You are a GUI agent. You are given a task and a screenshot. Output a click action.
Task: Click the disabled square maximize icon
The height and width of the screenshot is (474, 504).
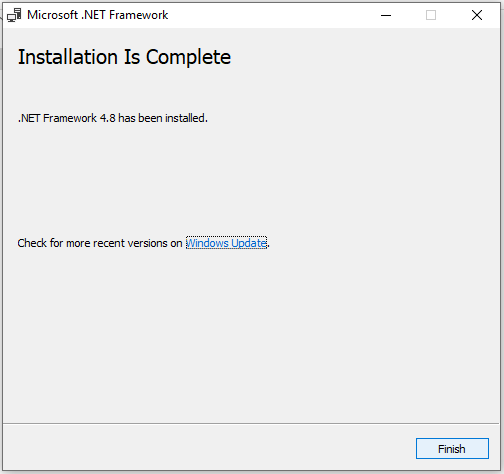pyautogui.click(x=431, y=15)
